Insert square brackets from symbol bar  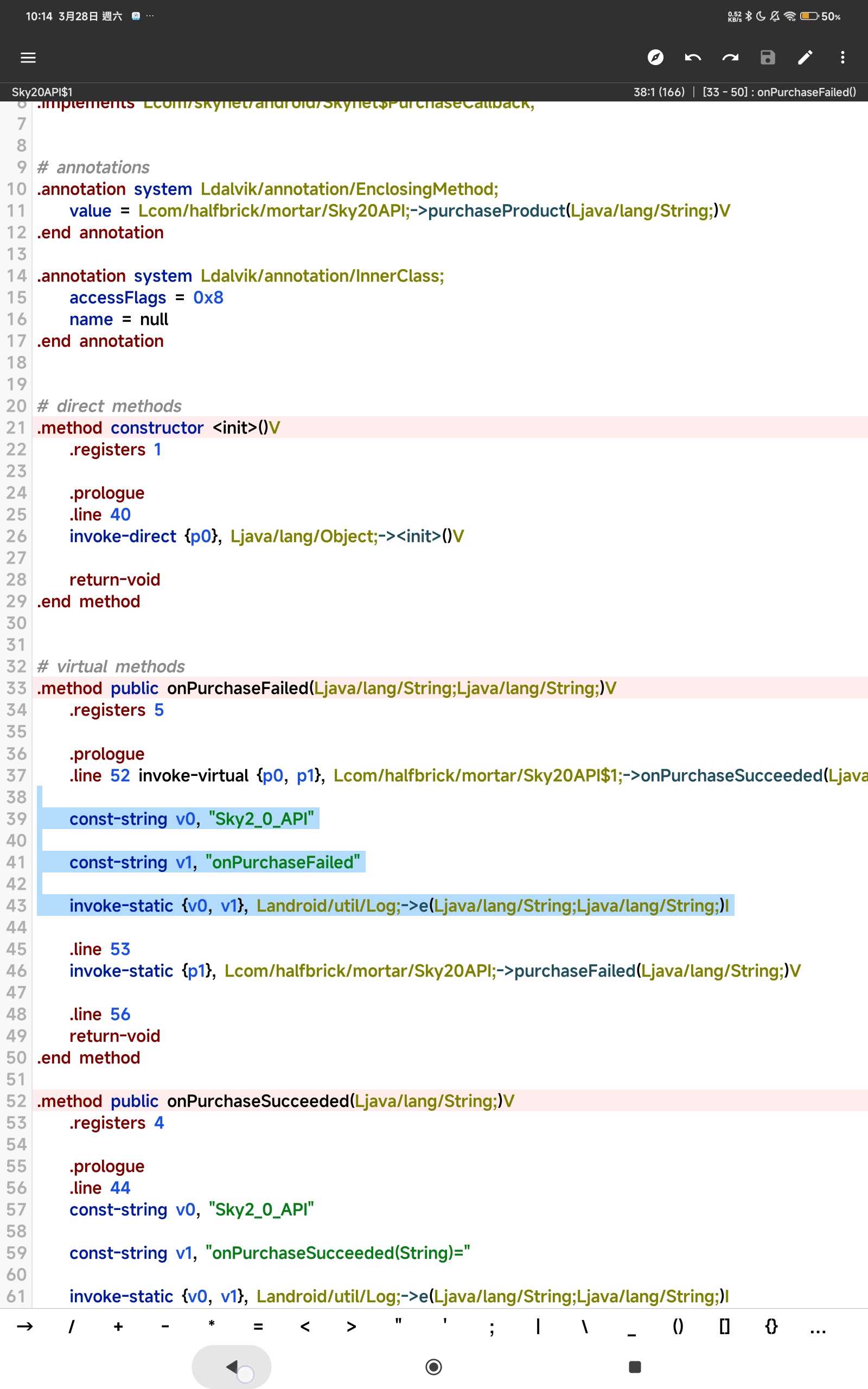tap(724, 1327)
